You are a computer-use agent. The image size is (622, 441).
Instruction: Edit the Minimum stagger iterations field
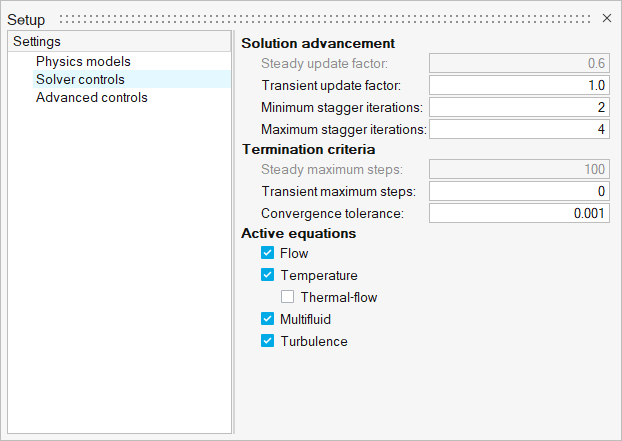pos(519,107)
